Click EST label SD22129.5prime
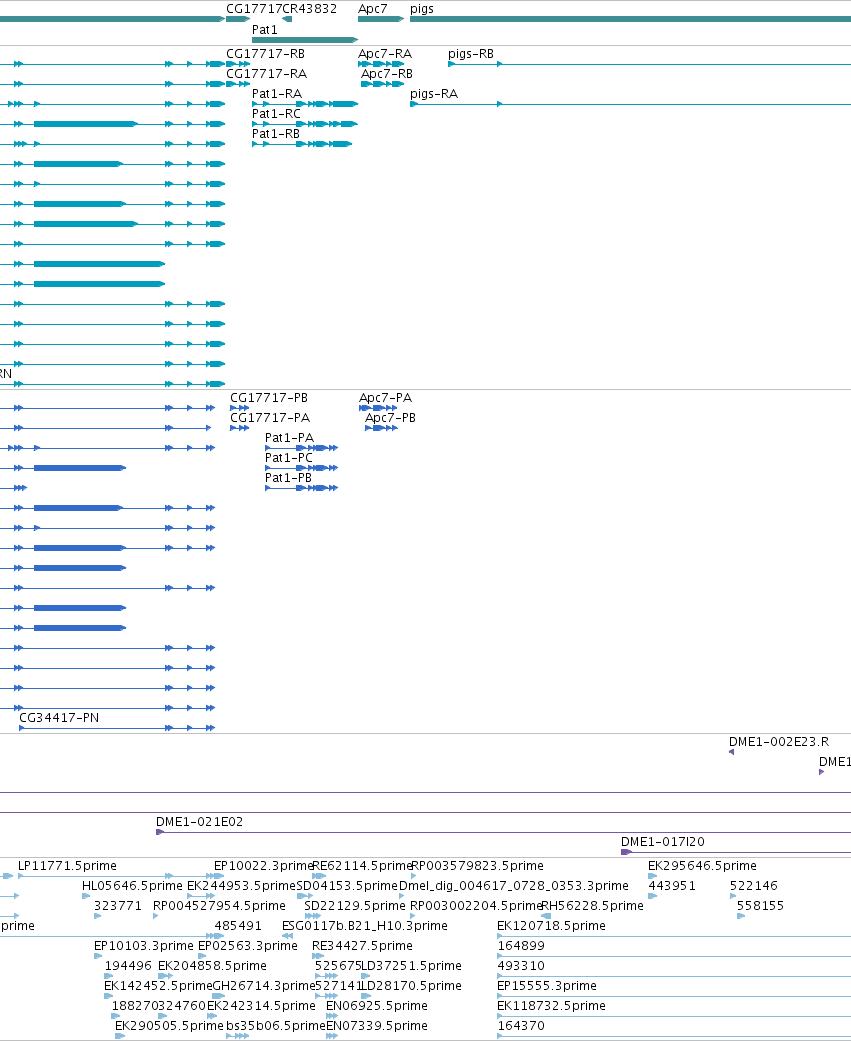This screenshot has height=1041, width=851. point(354,906)
